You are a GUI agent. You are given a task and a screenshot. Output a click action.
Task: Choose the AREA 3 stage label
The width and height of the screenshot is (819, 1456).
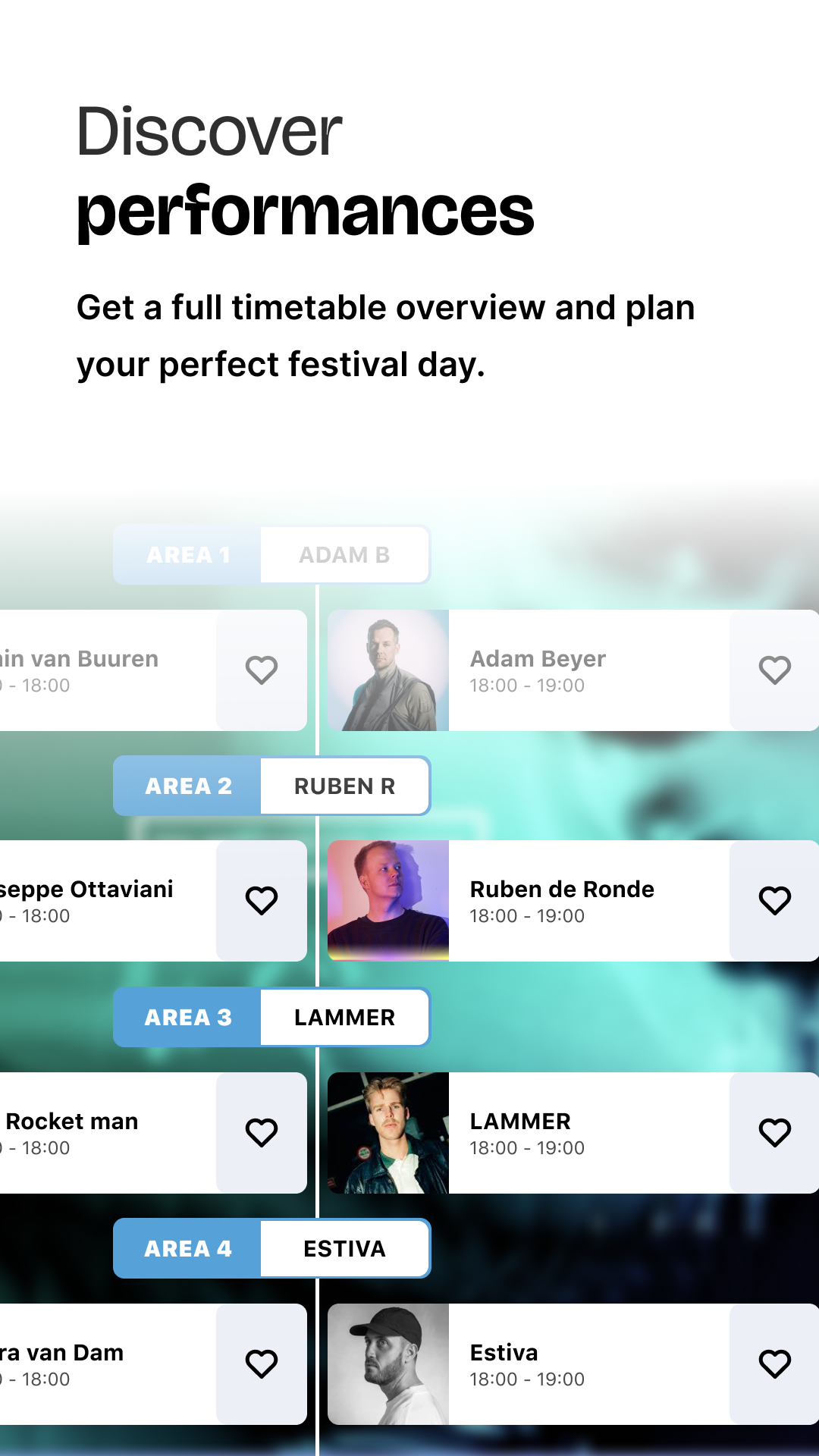[x=188, y=1018]
